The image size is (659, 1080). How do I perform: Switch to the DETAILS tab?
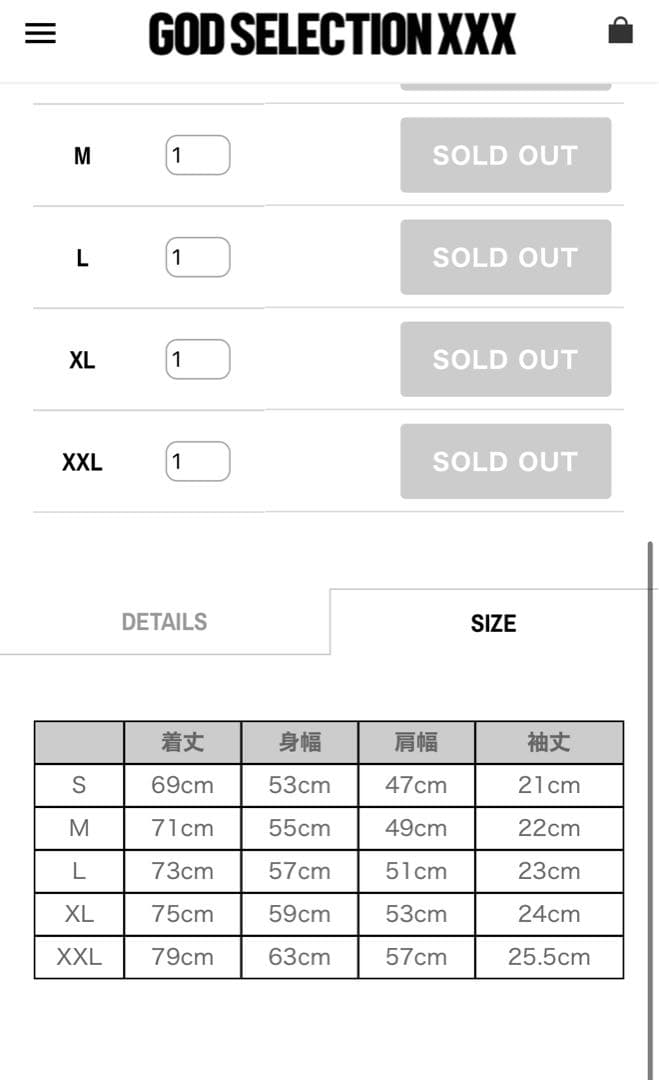tap(164, 622)
